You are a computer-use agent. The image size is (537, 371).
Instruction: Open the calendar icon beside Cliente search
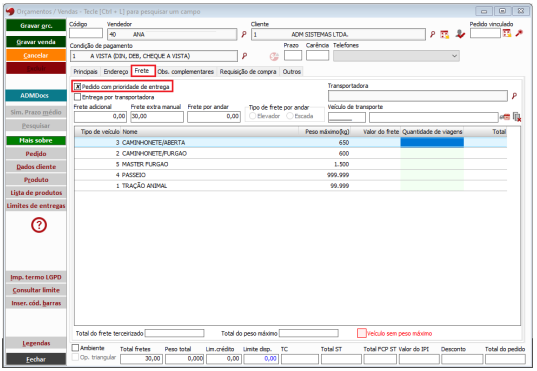tap(445, 34)
